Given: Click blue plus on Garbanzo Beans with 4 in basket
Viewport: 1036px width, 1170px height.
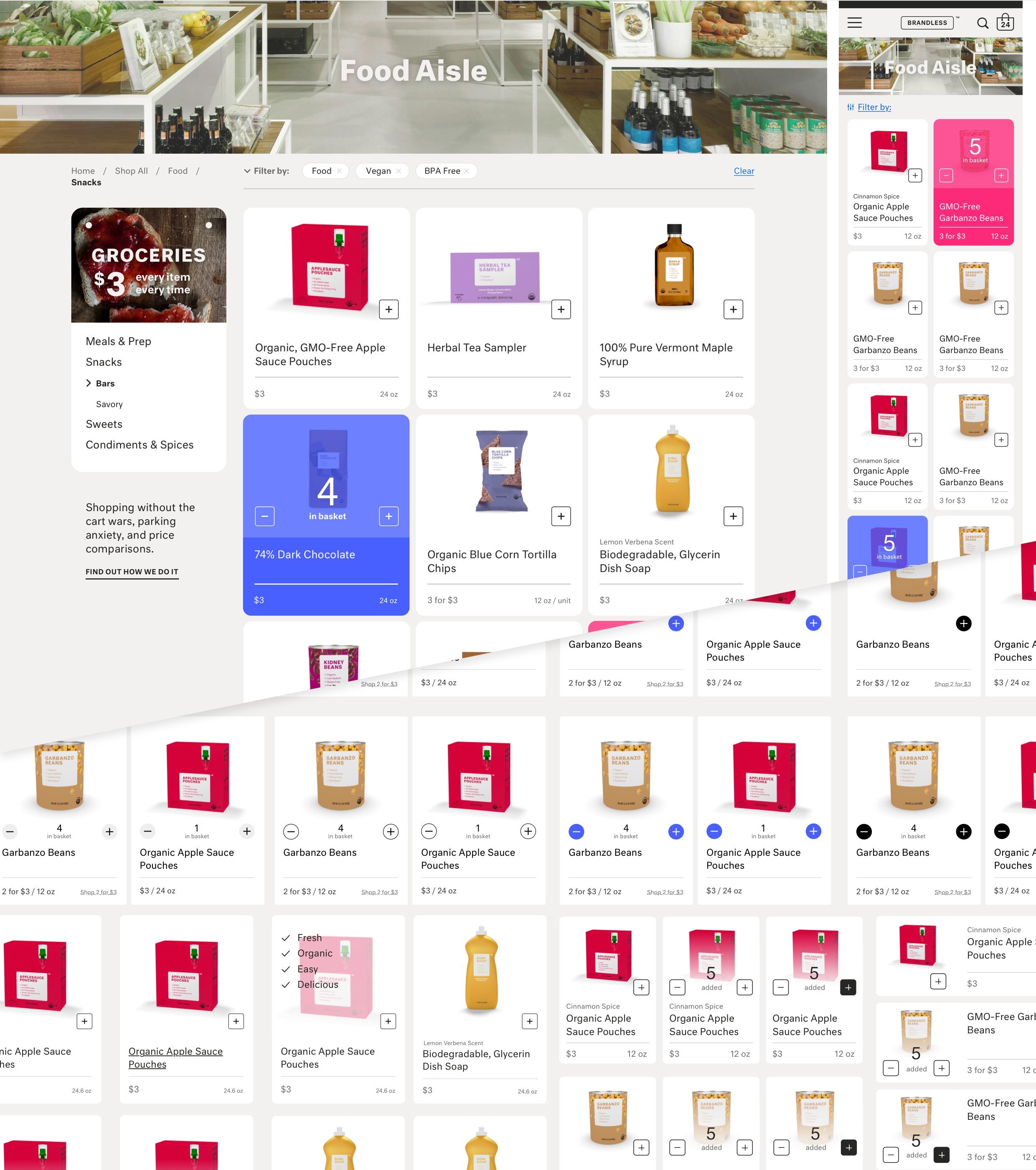Looking at the screenshot, I should tap(676, 831).
